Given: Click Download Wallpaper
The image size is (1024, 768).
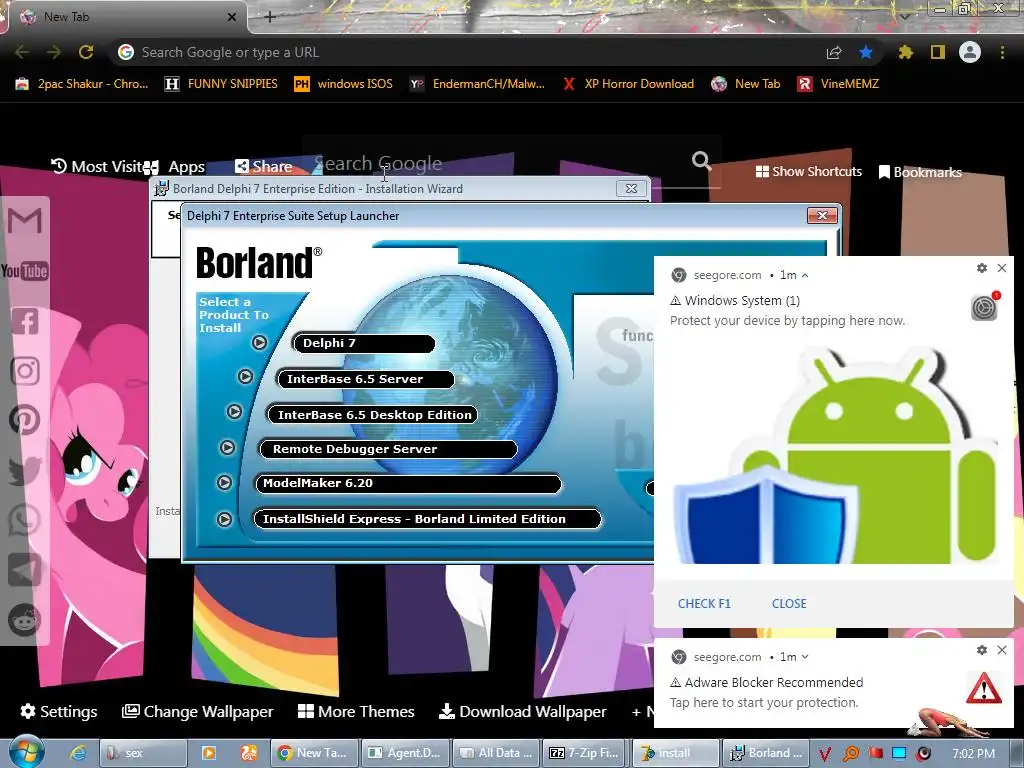Looking at the screenshot, I should click(522, 711).
